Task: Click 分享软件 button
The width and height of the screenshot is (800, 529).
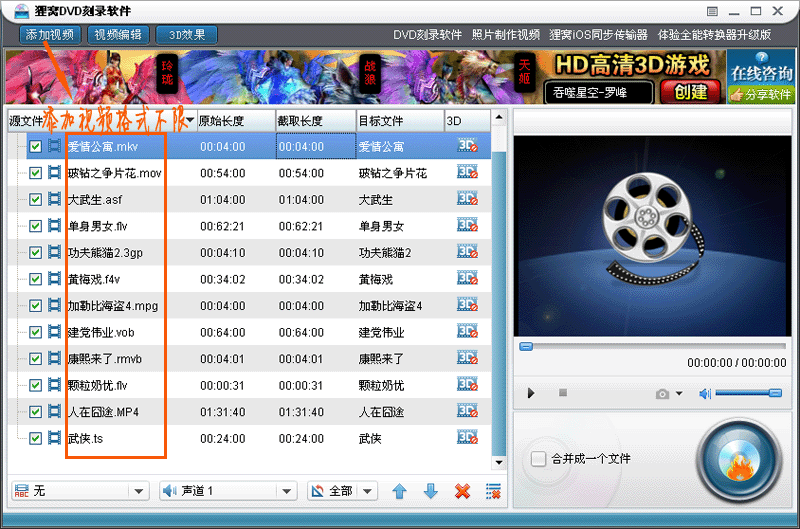Action: 761,94
